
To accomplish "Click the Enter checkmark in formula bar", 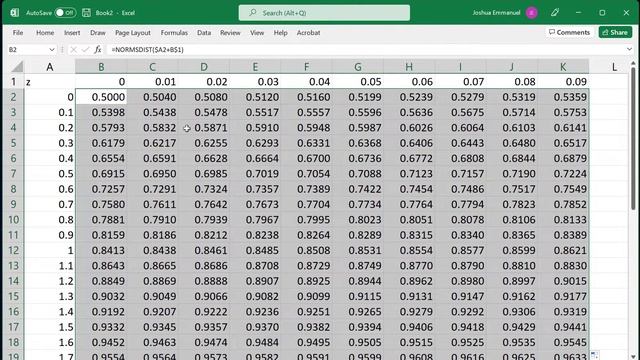I will [85, 49].
